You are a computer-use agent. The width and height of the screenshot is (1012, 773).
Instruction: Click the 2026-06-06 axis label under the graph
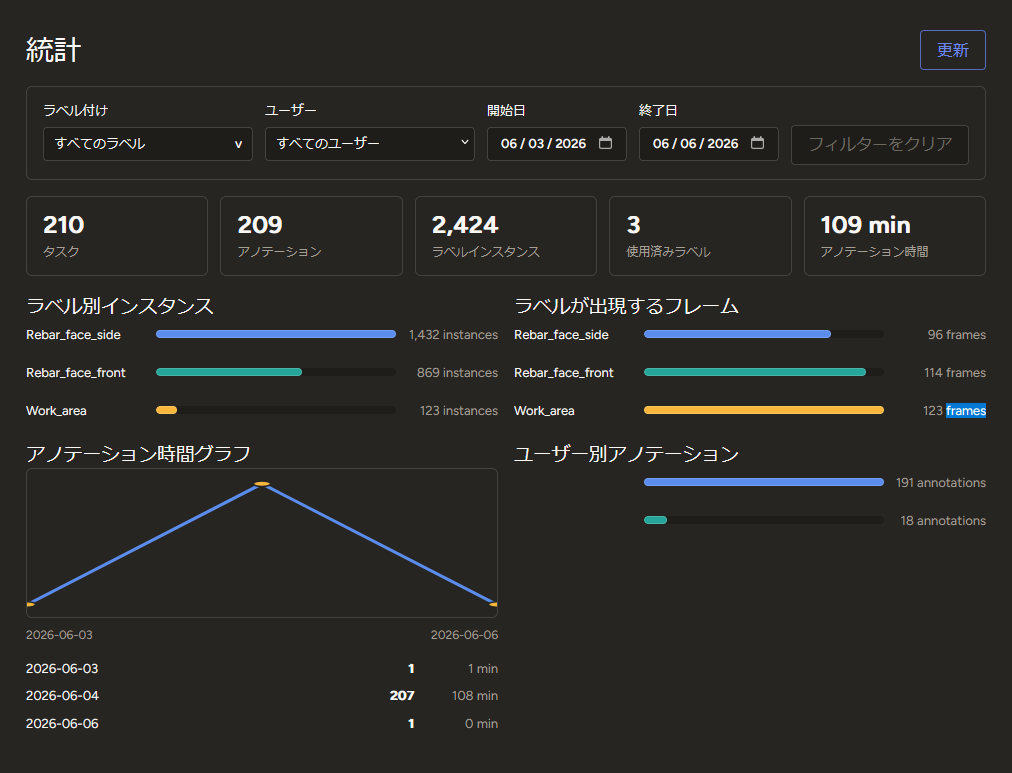464,635
